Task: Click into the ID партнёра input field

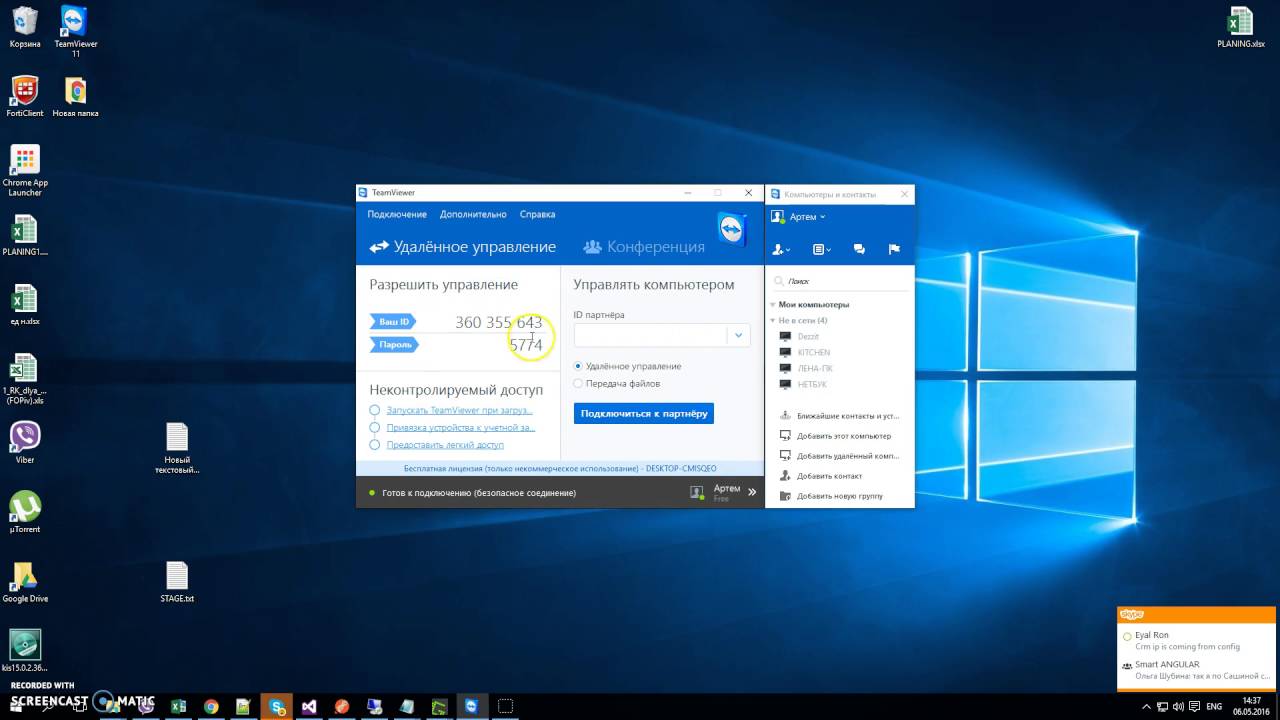Action: pyautogui.click(x=650, y=335)
